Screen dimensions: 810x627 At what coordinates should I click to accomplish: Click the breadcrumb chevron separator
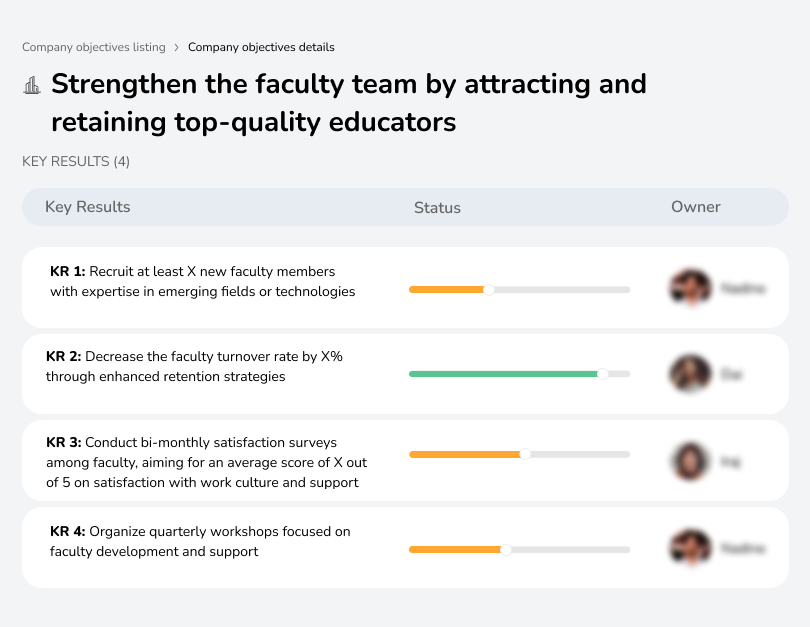point(176,47)
